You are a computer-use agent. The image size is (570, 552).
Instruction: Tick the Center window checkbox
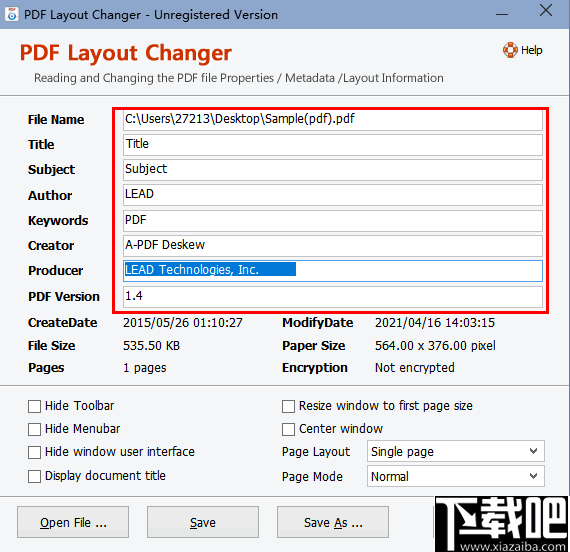click(288, 429)
